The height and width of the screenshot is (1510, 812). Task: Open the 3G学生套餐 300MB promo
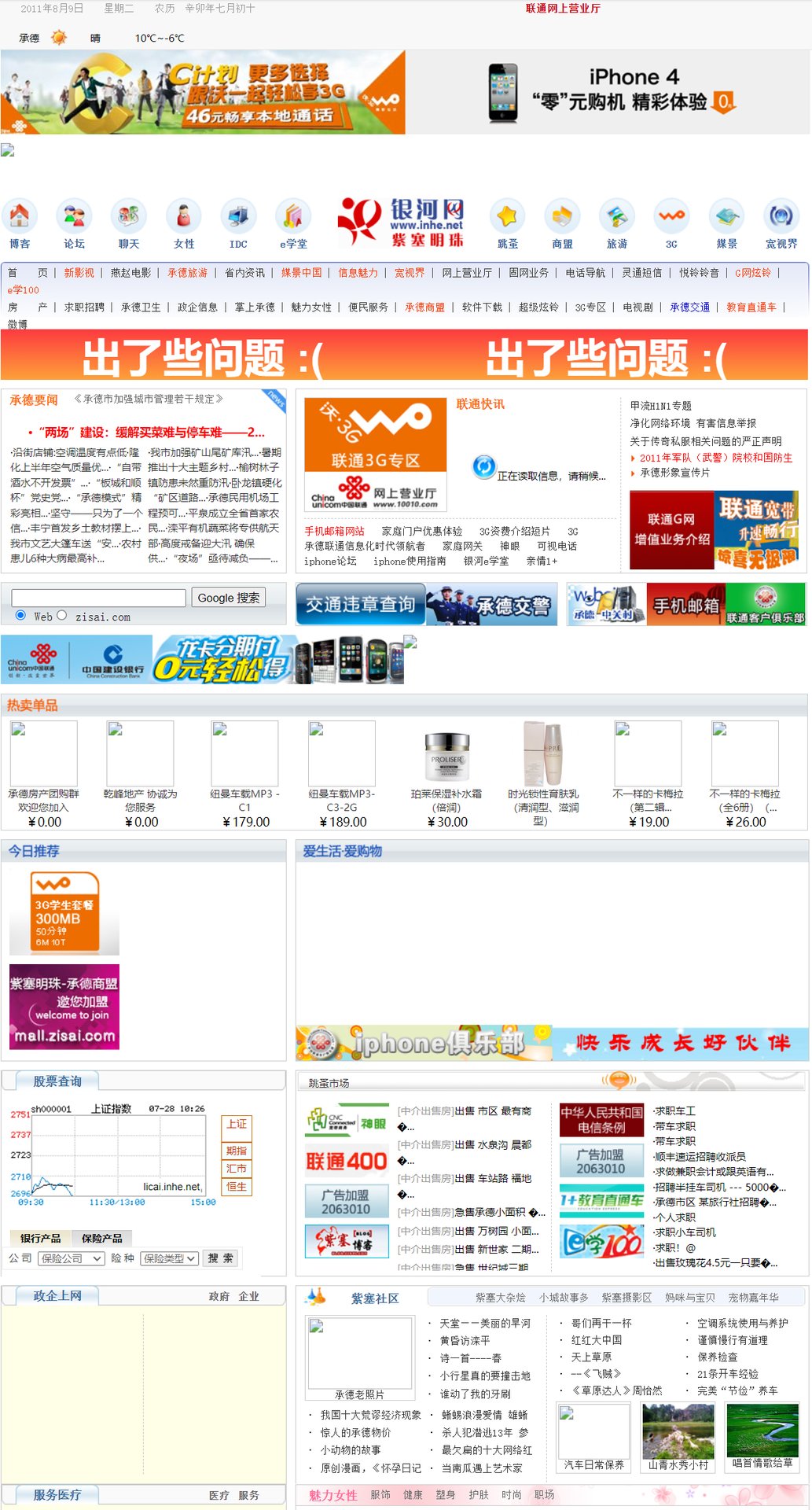[64, 913]
